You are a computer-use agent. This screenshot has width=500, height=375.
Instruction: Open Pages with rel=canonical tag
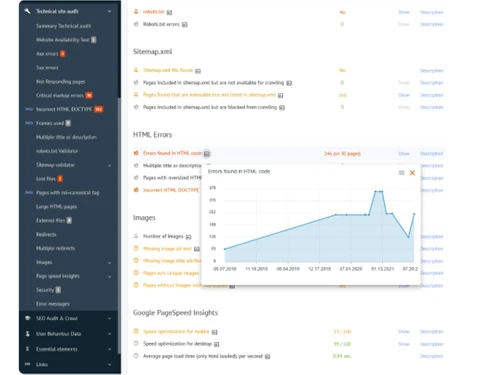67,193
